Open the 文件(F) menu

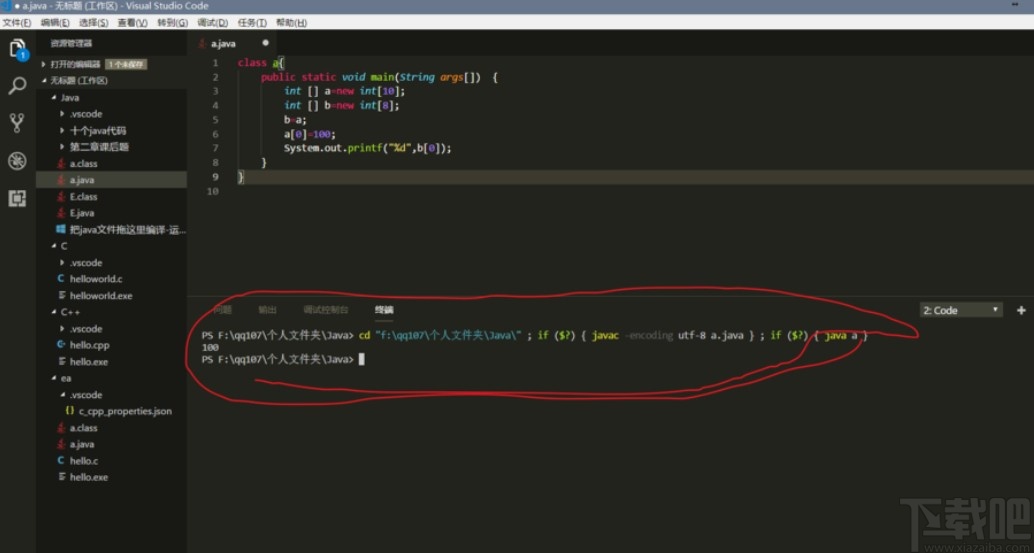(x=16, y=22)
